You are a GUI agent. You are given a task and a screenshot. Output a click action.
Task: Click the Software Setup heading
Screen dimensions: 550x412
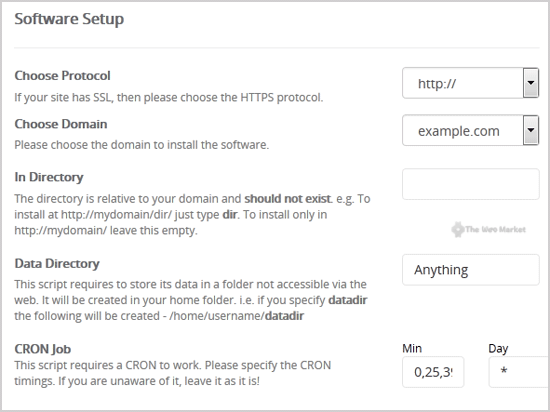69,19
